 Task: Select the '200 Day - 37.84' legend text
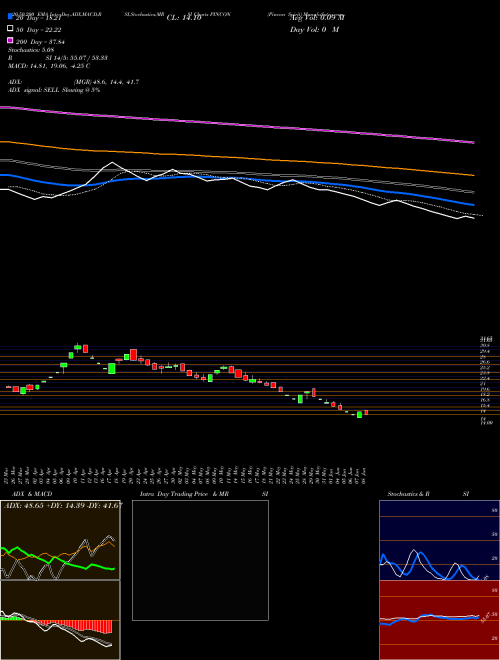click(x=39, y=42)
